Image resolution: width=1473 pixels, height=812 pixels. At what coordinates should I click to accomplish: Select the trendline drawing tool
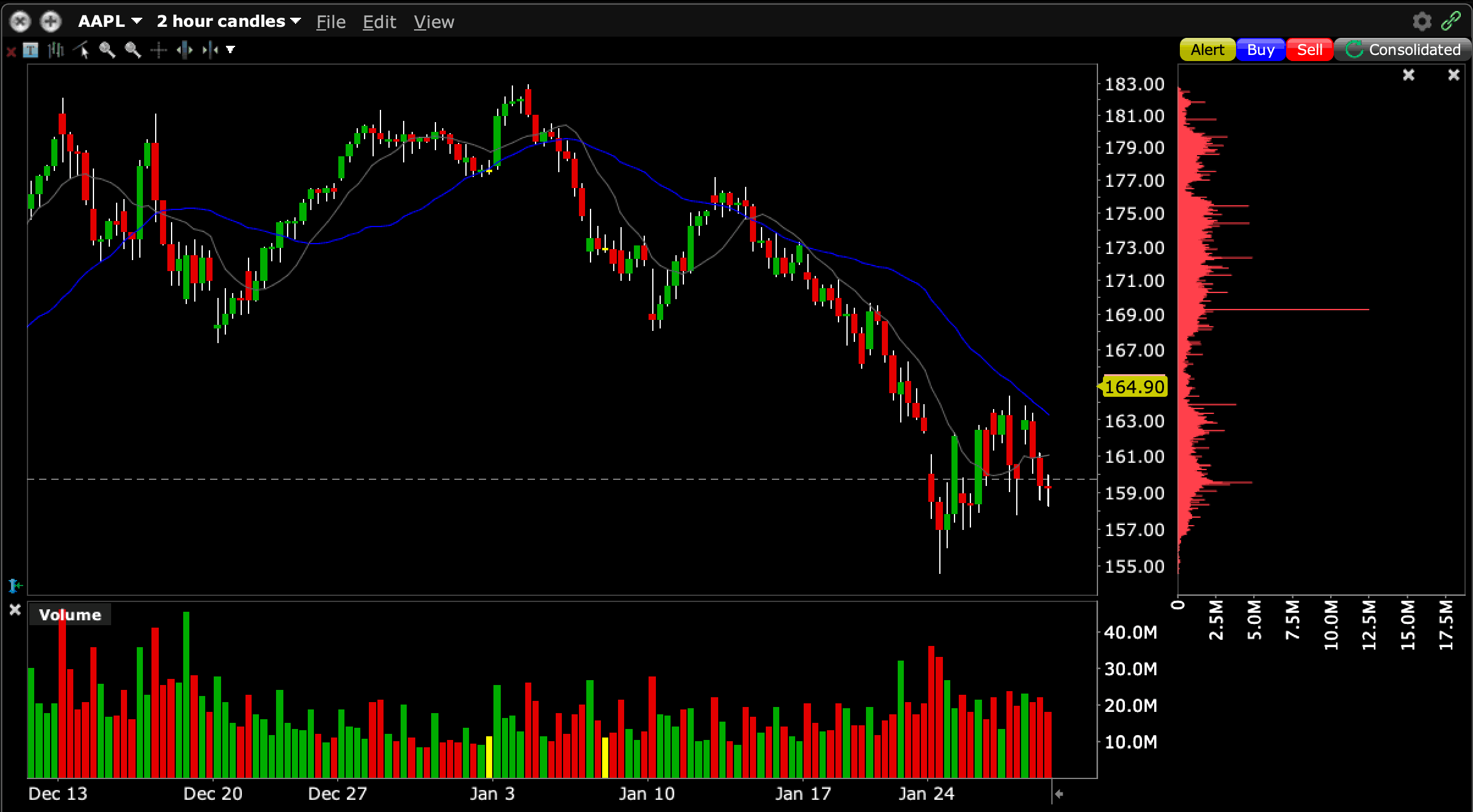pyautogui.click(x=82, y=50)
